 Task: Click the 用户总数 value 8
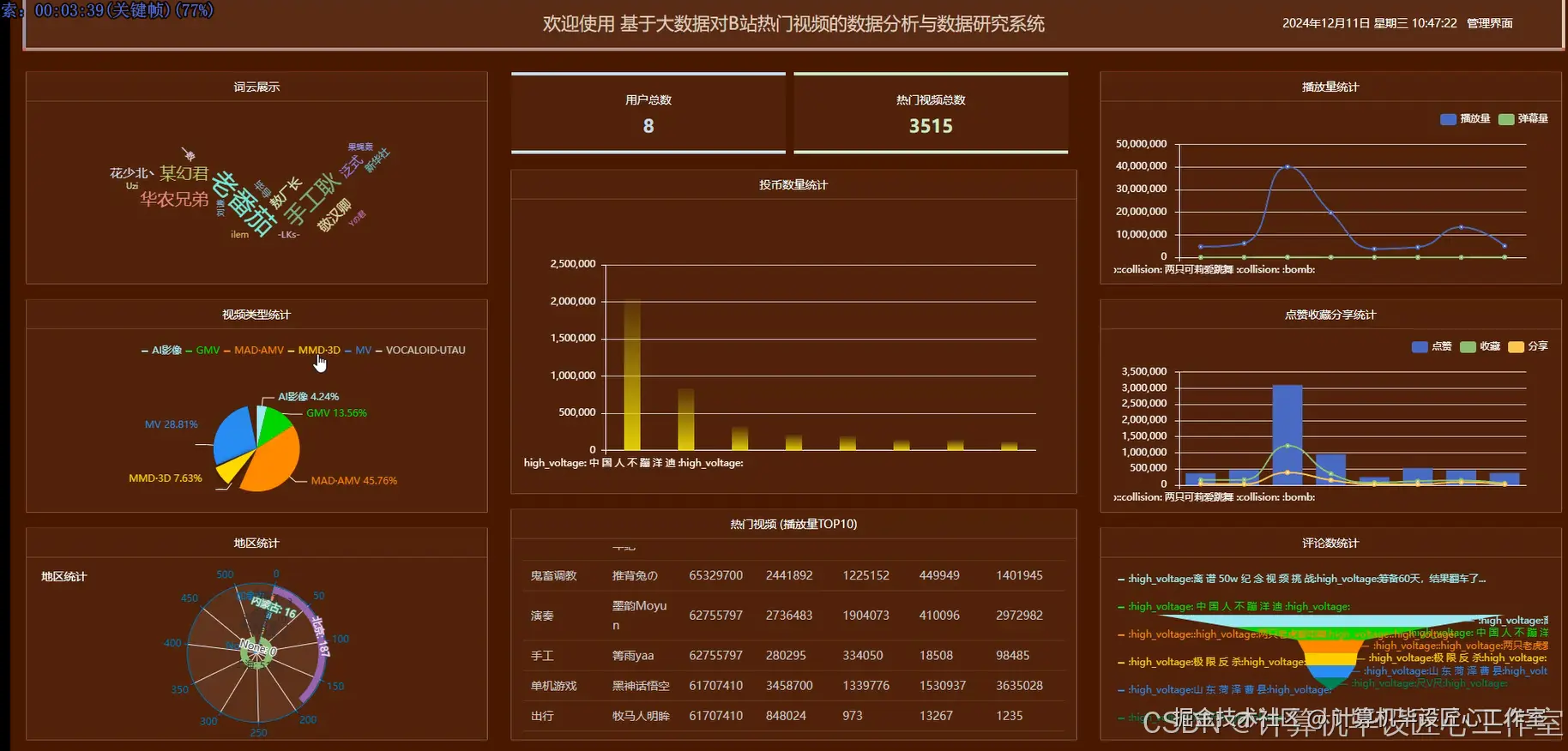click(648, 126)
